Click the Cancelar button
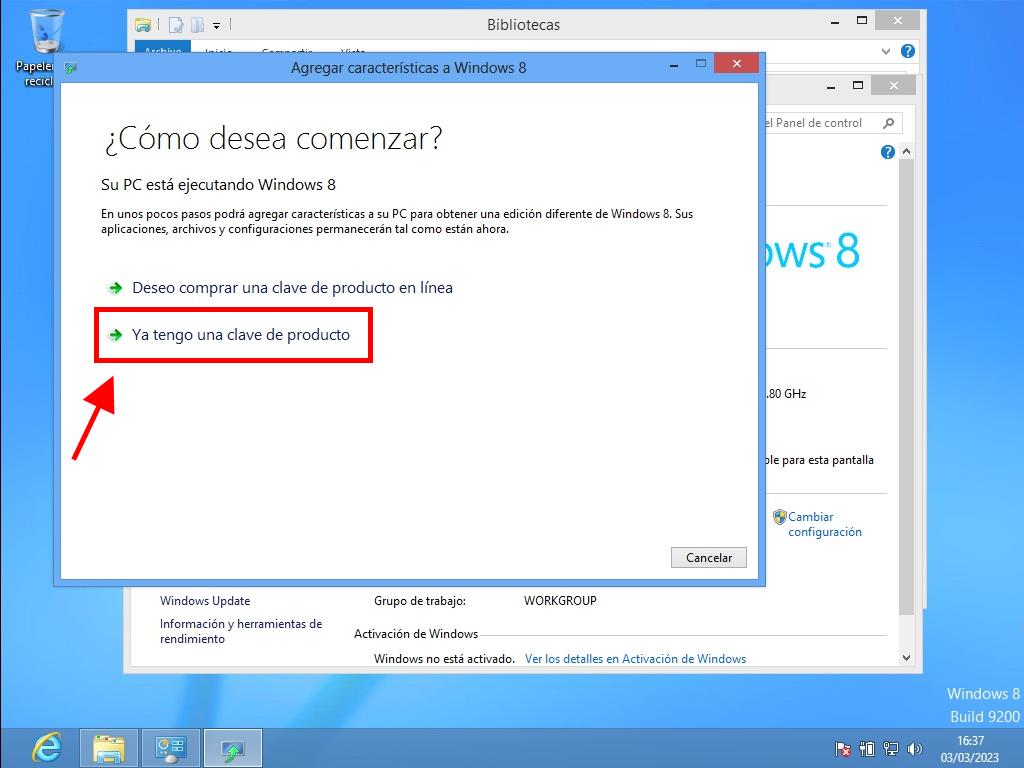Image resolution: width=1024 pixels, height=768 pixels. click(709, 558)
